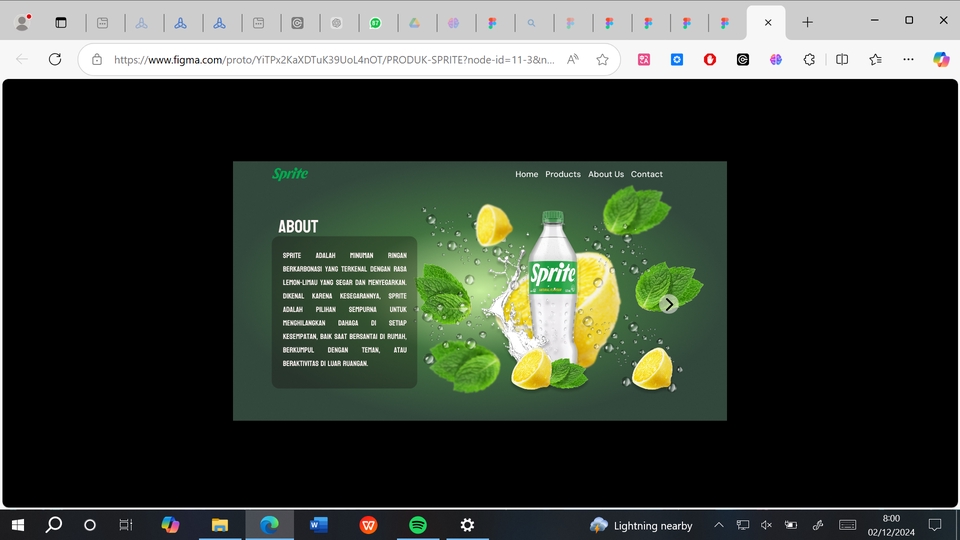Click the next arrow chevron button
960x540 pixels.
669,304
